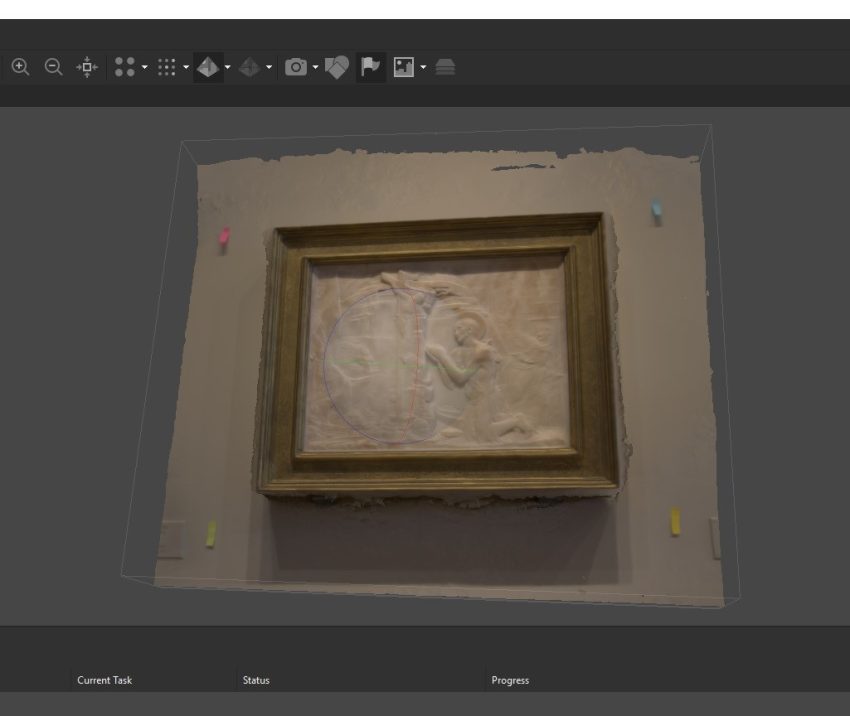Click the Zoom Out magnifier icon
Screen dimensions: 850x716
click(53, 67)
